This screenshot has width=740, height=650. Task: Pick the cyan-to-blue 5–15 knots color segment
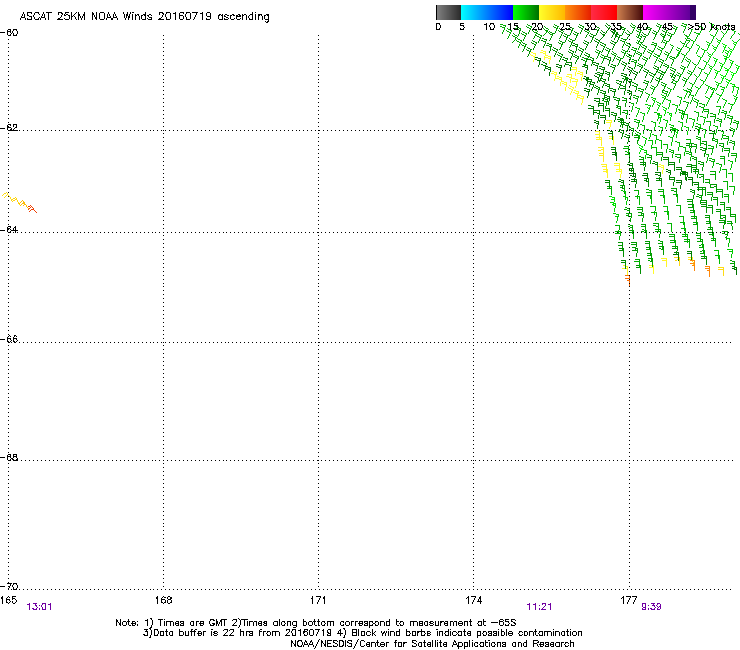[x=487, y=12]
